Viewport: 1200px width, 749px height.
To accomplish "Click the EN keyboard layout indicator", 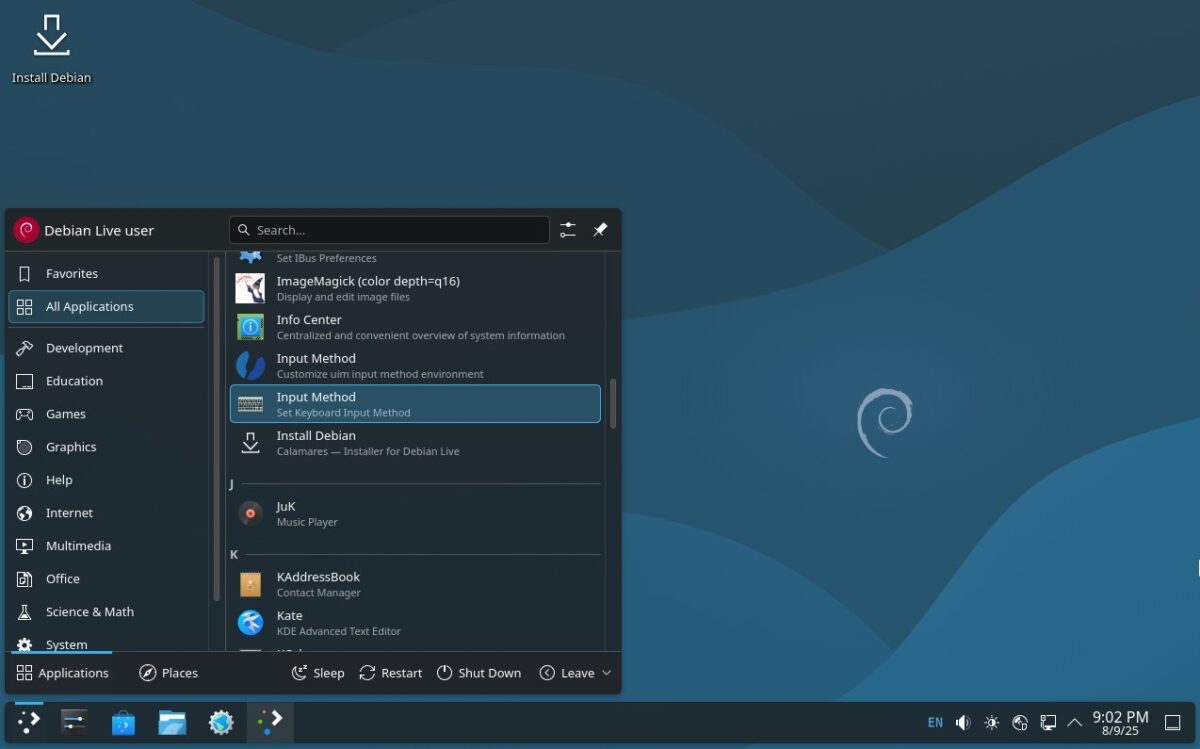I will pos(935,722).
